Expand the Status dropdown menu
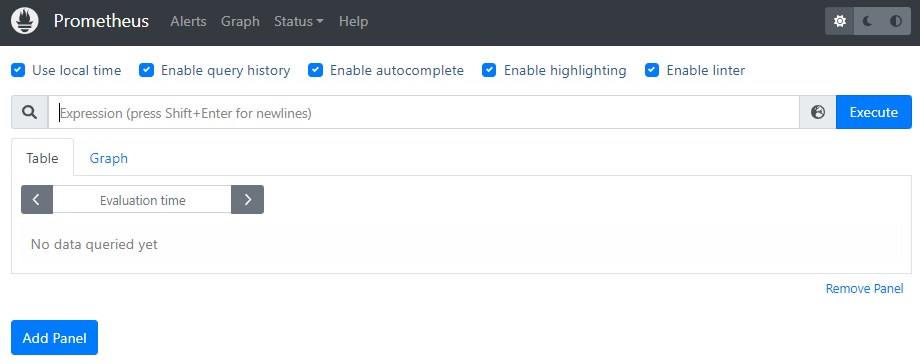 299,22
